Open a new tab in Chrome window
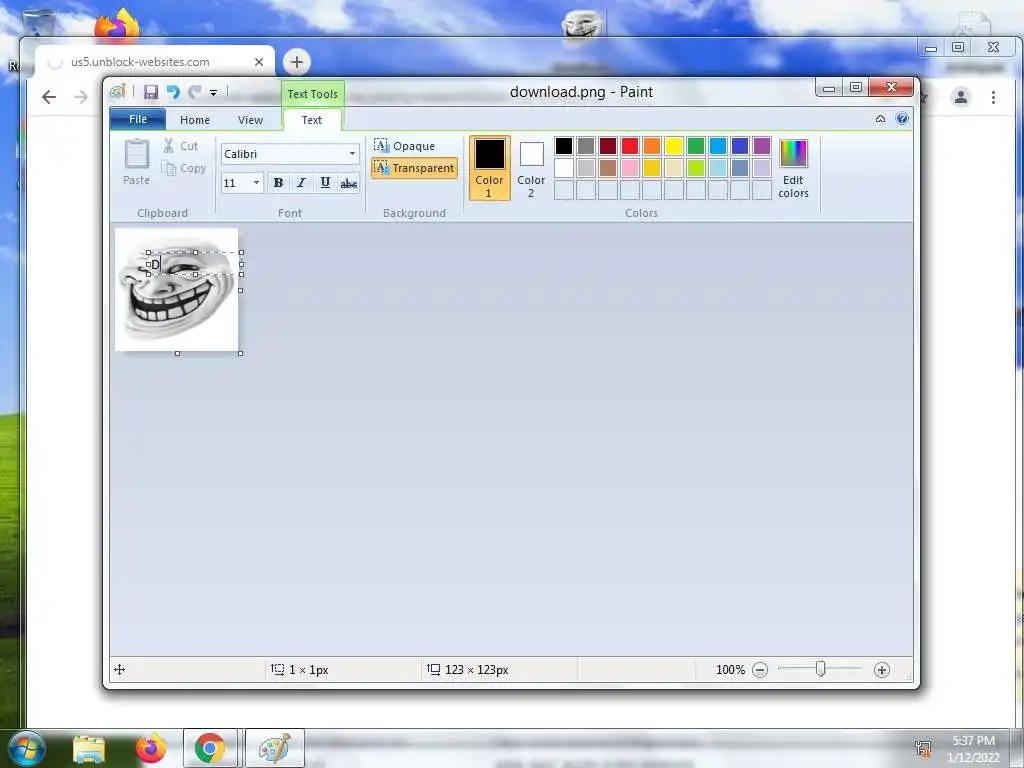The height and width of the screenshot is (768, 1024). 296,62
